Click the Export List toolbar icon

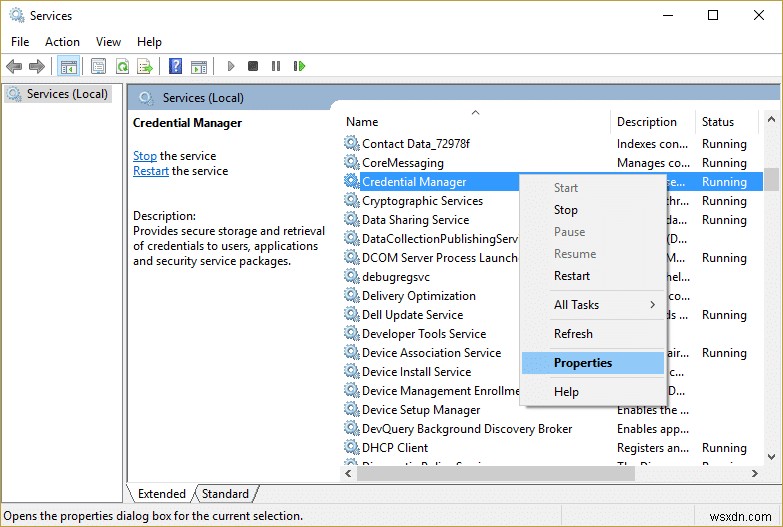tap(146, 66)
